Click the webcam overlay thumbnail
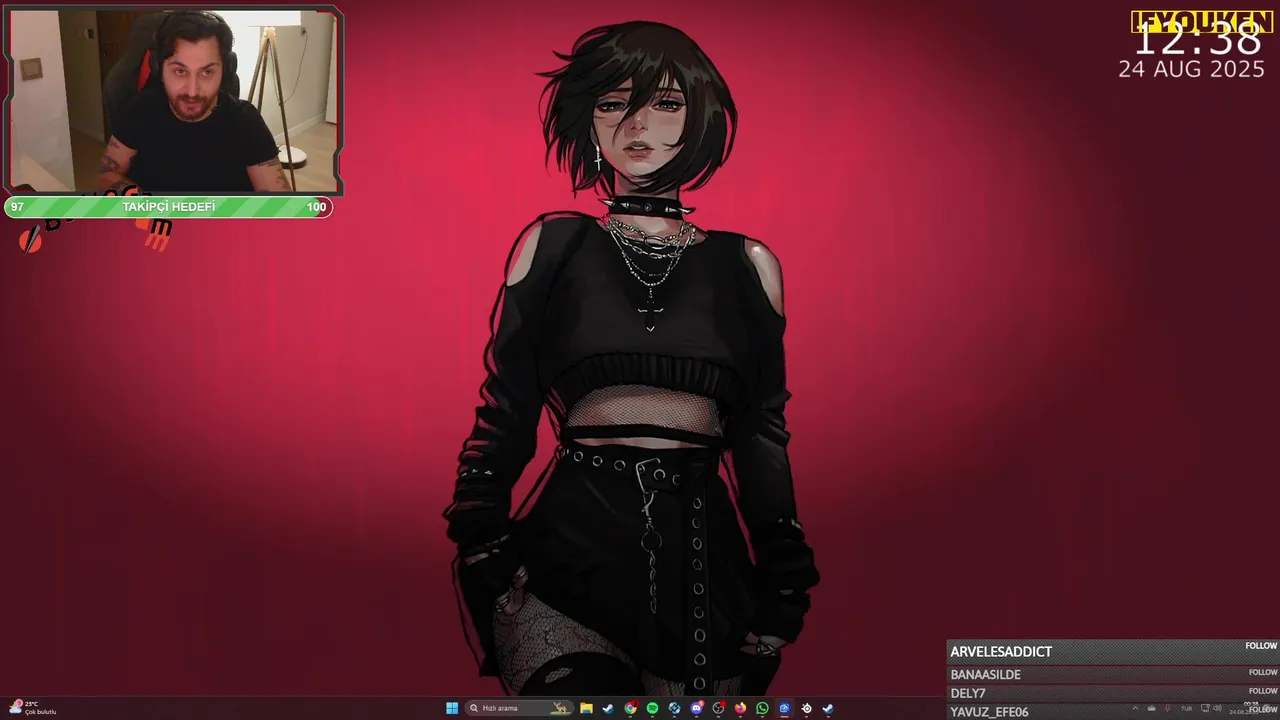This screenshot has height=720, width=1280. [x=174, y=100]
